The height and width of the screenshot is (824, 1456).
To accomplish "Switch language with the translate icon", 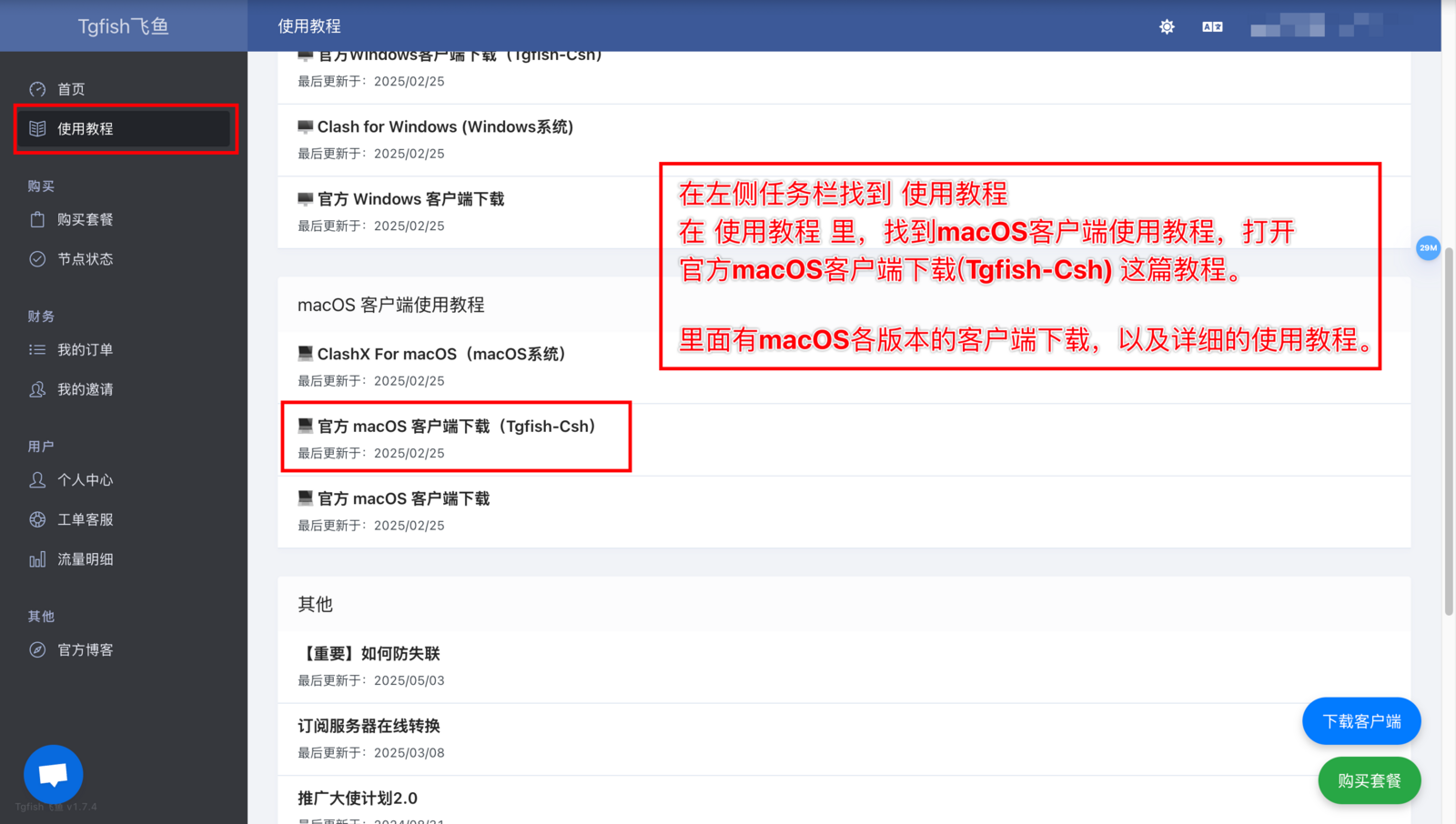I will pos(1212,26).
